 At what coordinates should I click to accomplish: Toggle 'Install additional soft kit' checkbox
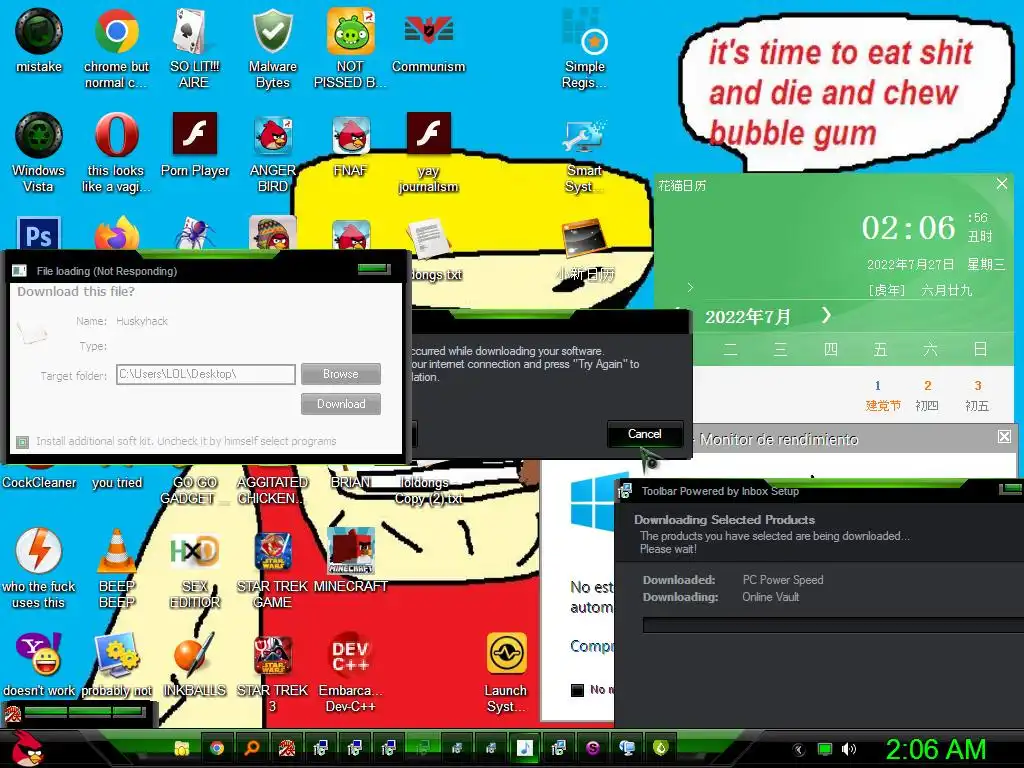point(22,442)
